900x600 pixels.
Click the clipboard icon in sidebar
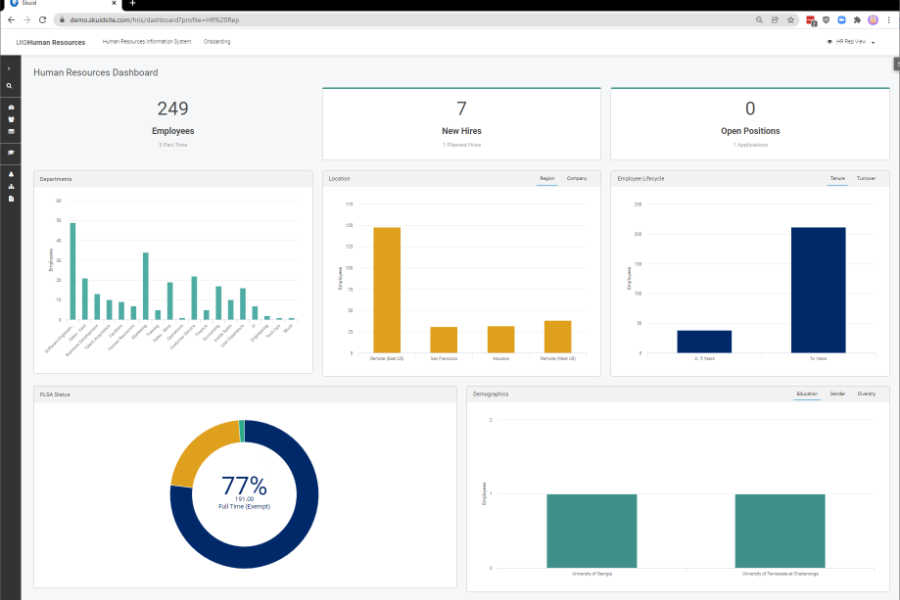pos(11,119)
